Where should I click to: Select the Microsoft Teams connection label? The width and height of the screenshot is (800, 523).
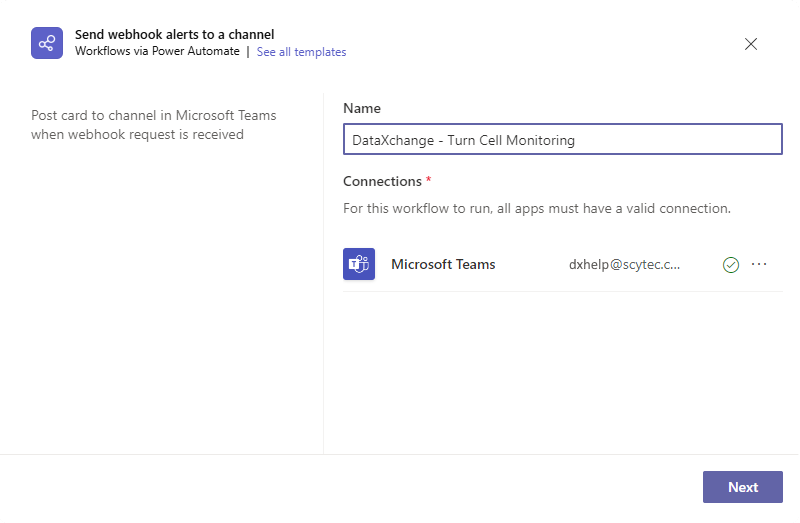[443, 264]
